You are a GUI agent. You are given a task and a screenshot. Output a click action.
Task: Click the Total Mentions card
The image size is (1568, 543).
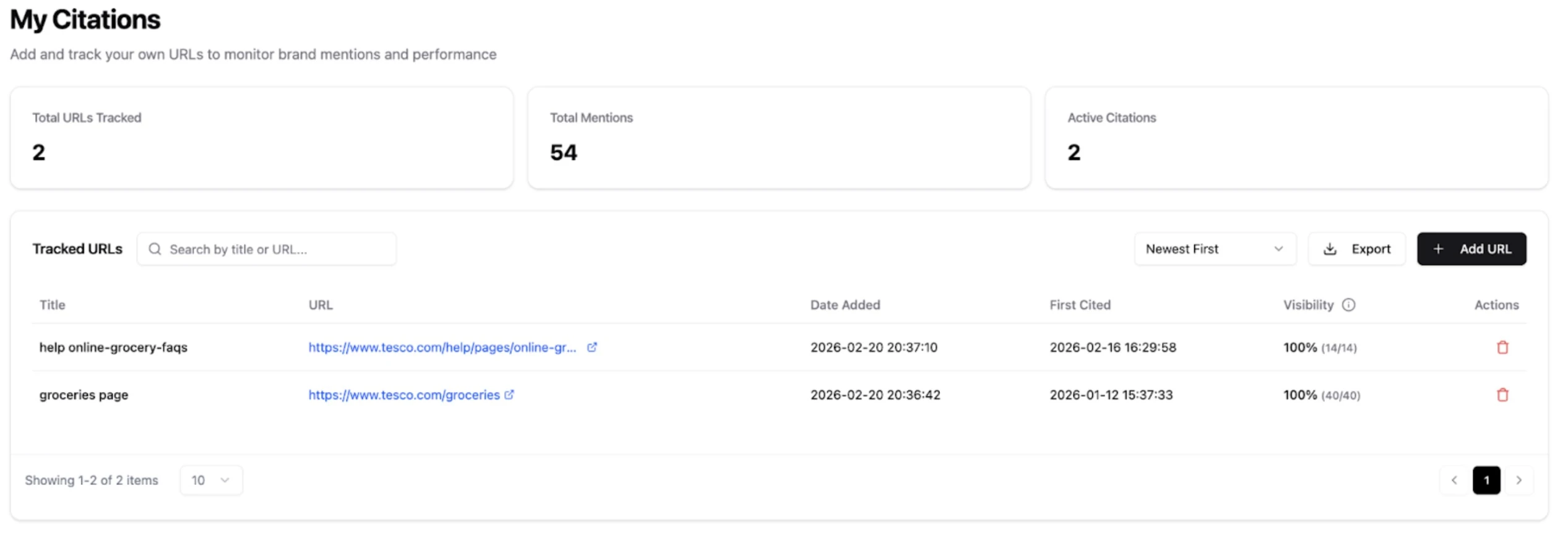(778, 138)
